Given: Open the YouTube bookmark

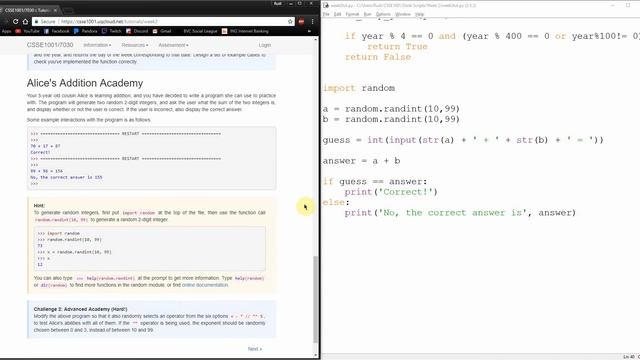Looking at the screenshot, I should 27,31.
